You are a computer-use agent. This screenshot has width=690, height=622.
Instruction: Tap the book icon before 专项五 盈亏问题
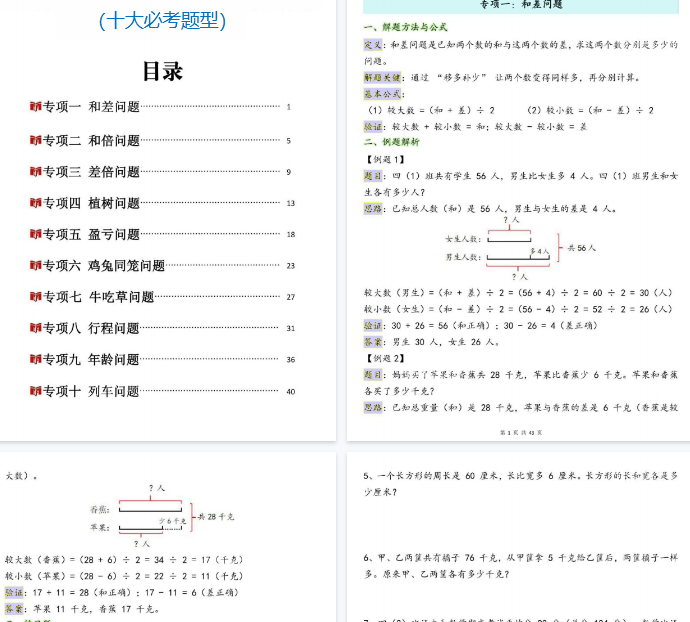click(35, 234)
